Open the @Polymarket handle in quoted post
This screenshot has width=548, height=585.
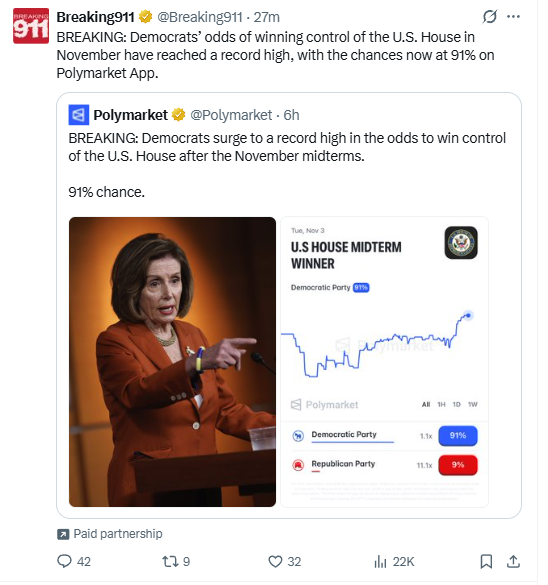point(231,115)
